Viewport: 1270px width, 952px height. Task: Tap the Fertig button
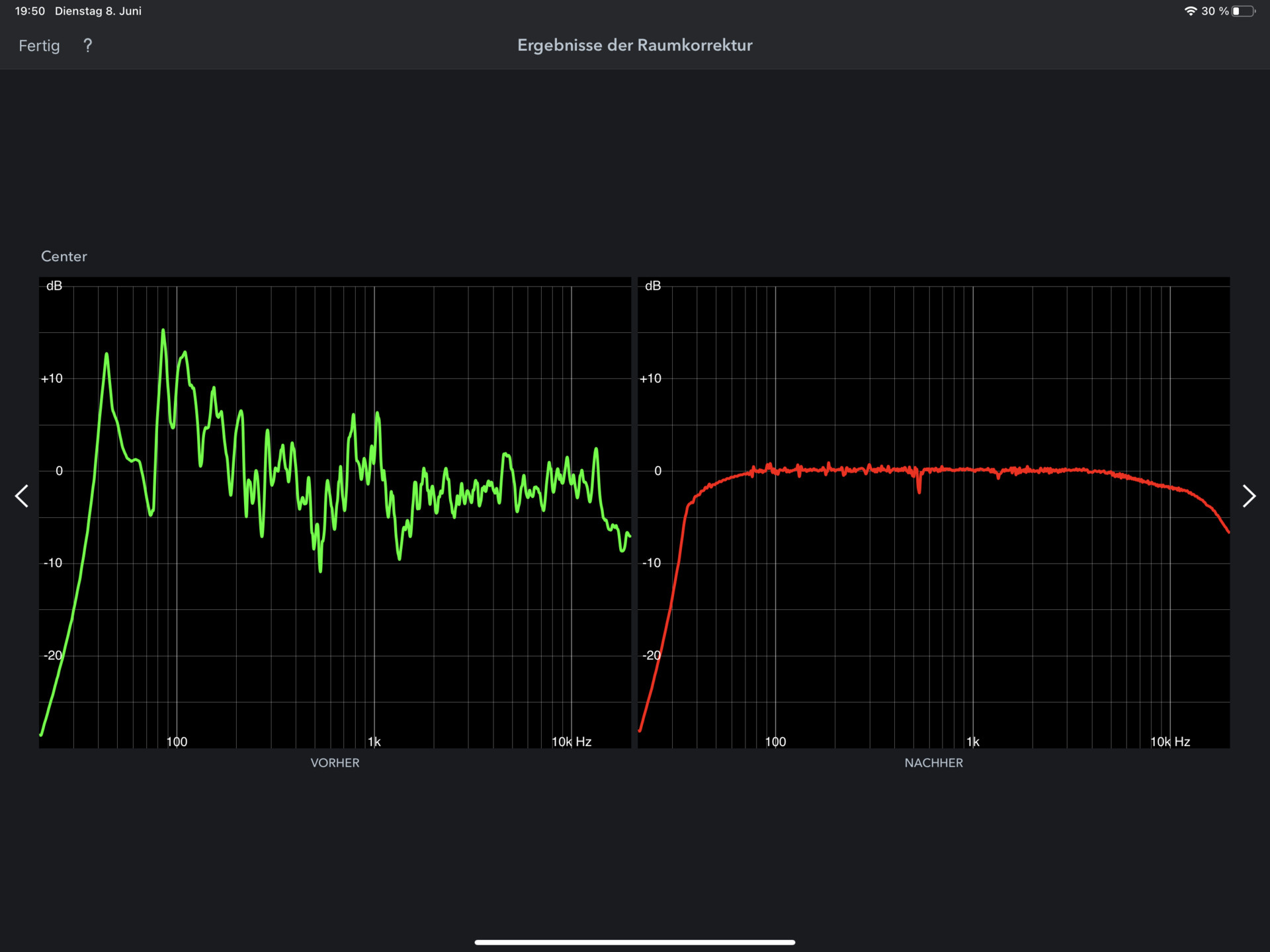point(39,46)
